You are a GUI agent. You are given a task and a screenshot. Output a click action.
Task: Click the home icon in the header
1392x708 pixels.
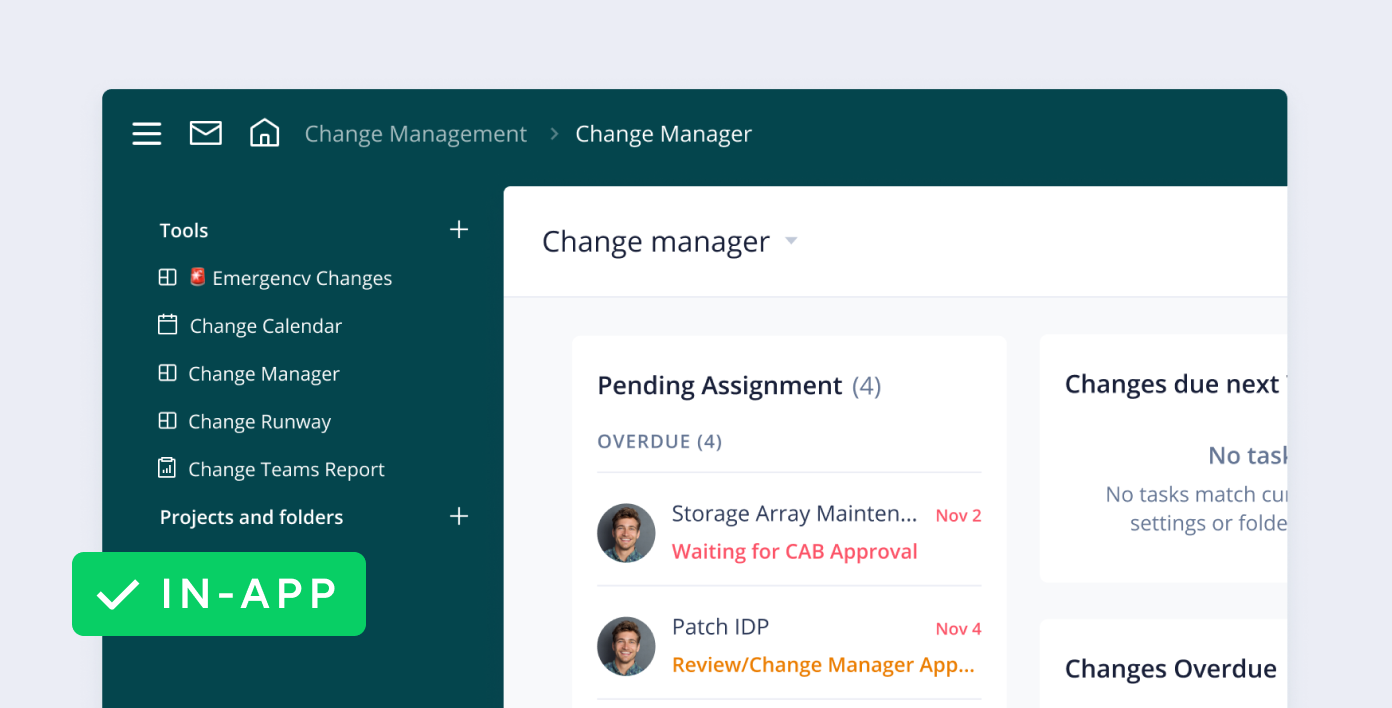(264, 132)
